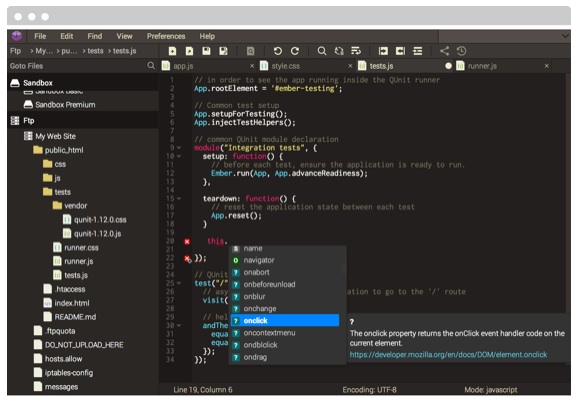Image resolution: width=579 pixels, height=400 pixels.
Task: Switch to the runner.js tab
Action: [503, 66]
